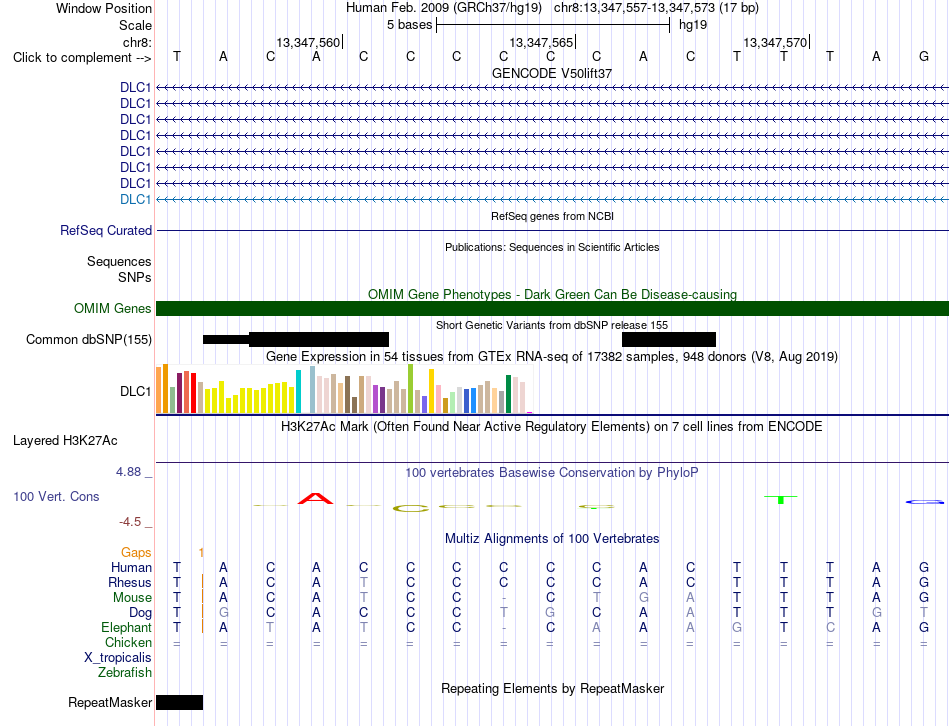
Task: Click the Window Position label
Action: point(104,8)
